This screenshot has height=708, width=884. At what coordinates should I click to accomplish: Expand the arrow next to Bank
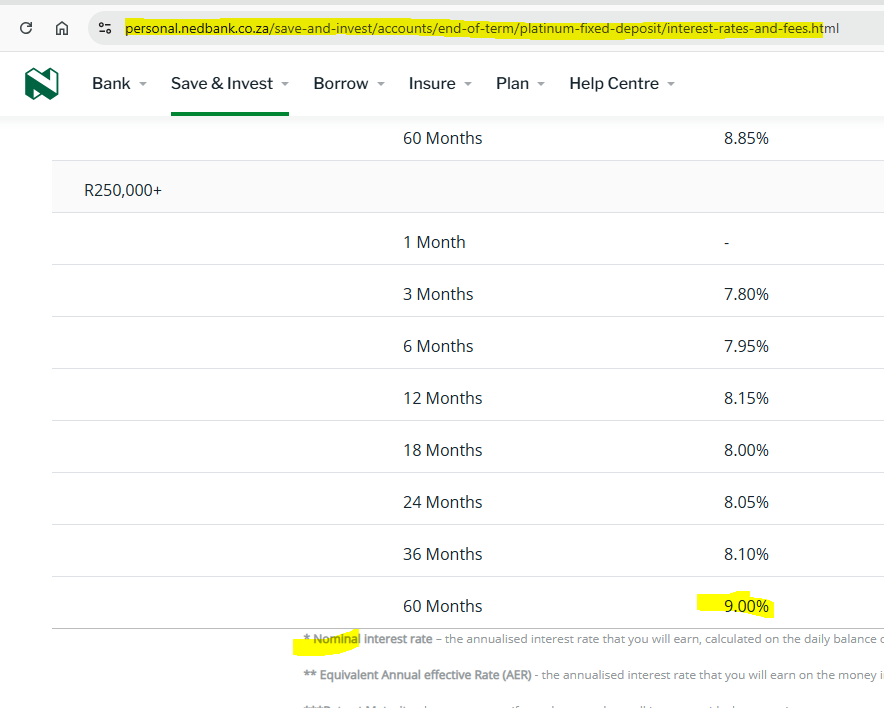[143, 84]
